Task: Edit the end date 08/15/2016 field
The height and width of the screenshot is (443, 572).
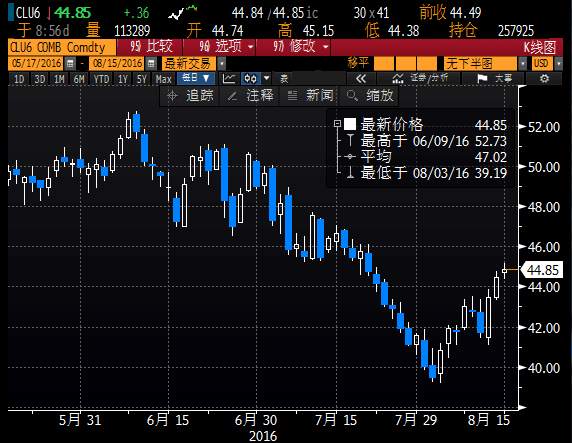Action: pyautogui.click(x=117, y=64)
